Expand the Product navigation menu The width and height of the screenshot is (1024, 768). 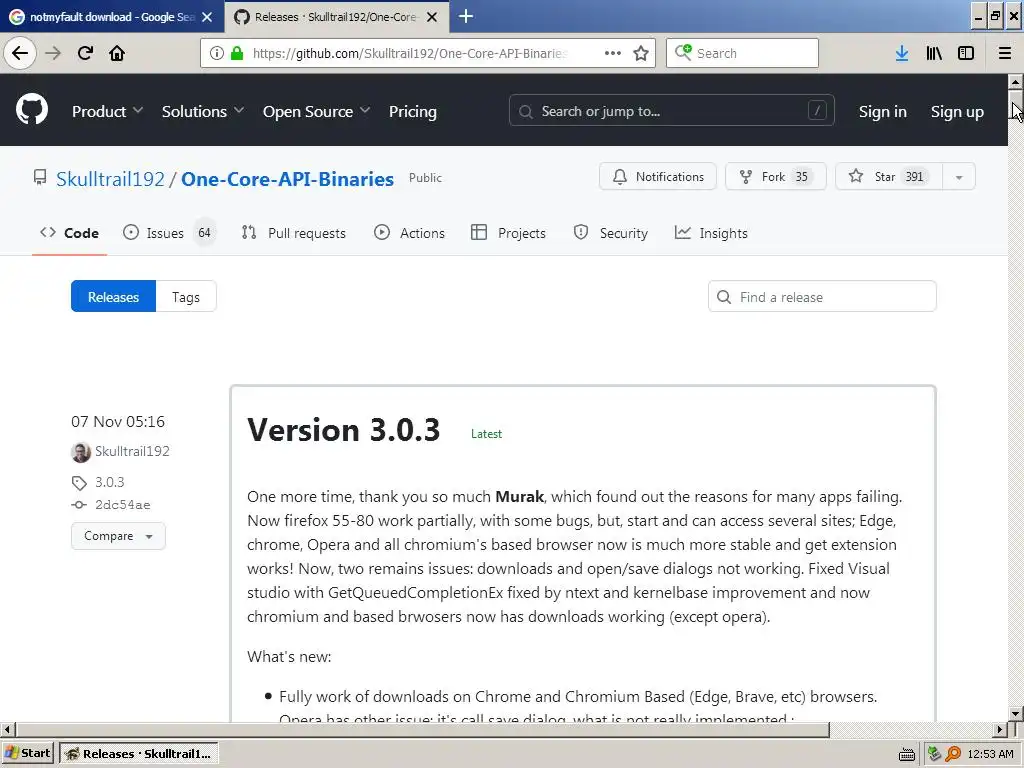coord(107,112)
